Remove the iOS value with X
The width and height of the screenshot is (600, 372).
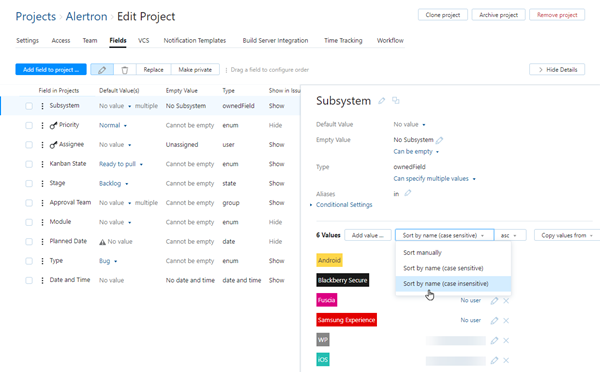coord(506,360)
